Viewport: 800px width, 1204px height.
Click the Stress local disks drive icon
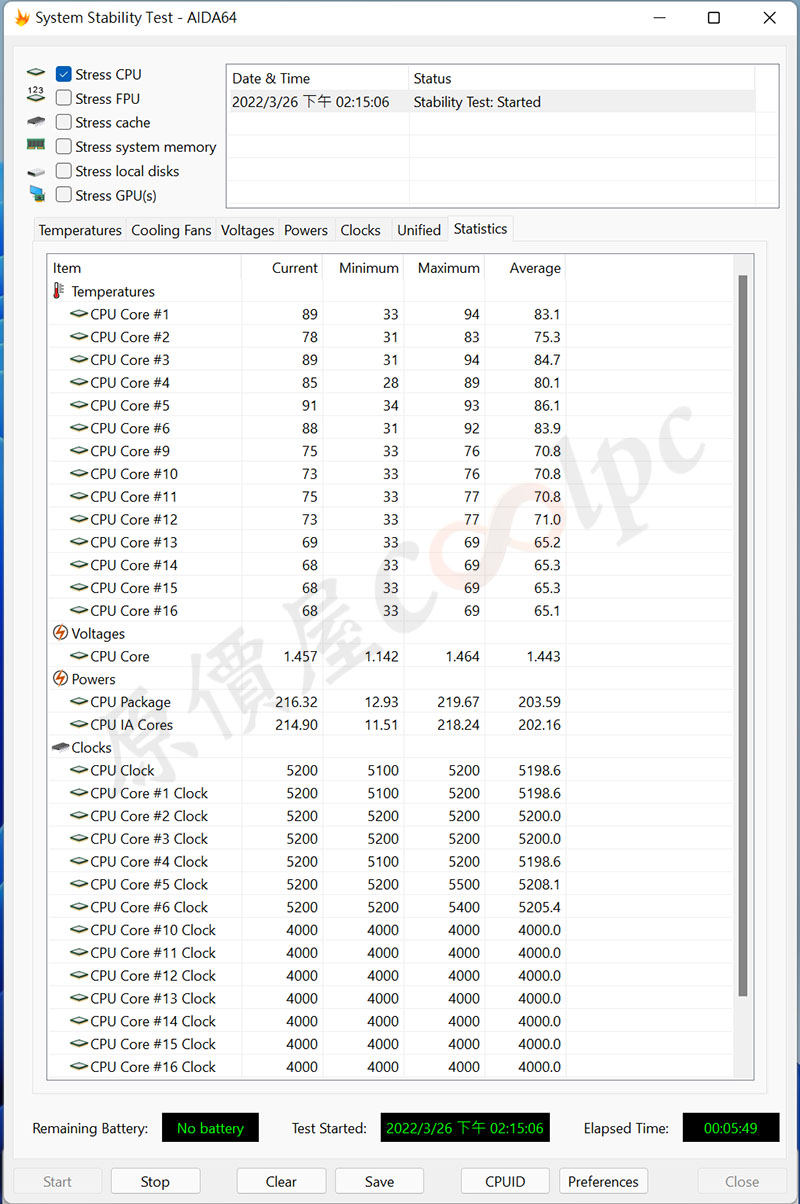click(x=36, y=172)
